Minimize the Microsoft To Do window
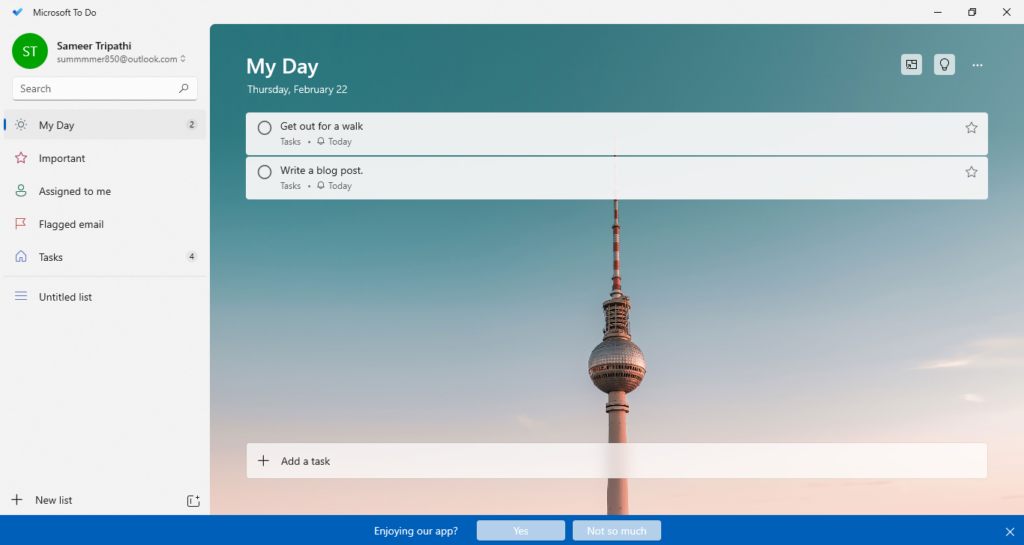The image size is (1024, 545). (x=938, y=12)
